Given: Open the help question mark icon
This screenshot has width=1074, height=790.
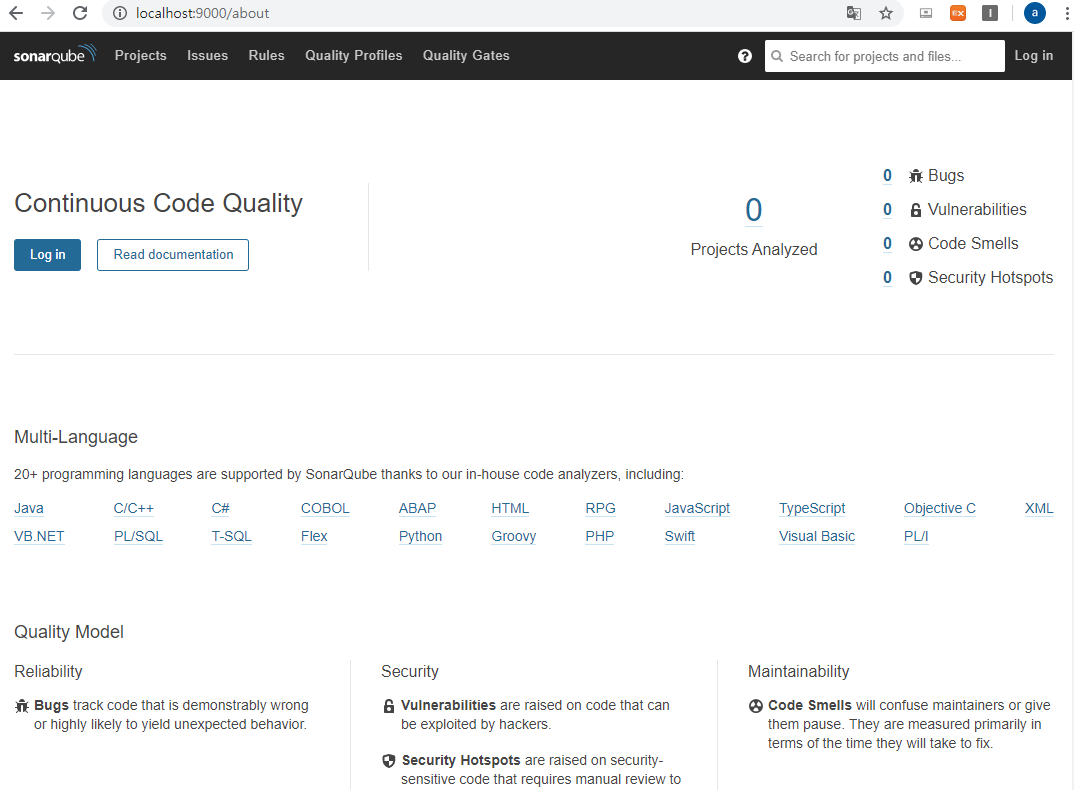Looking at the screenshot, I should coord(745,56).
